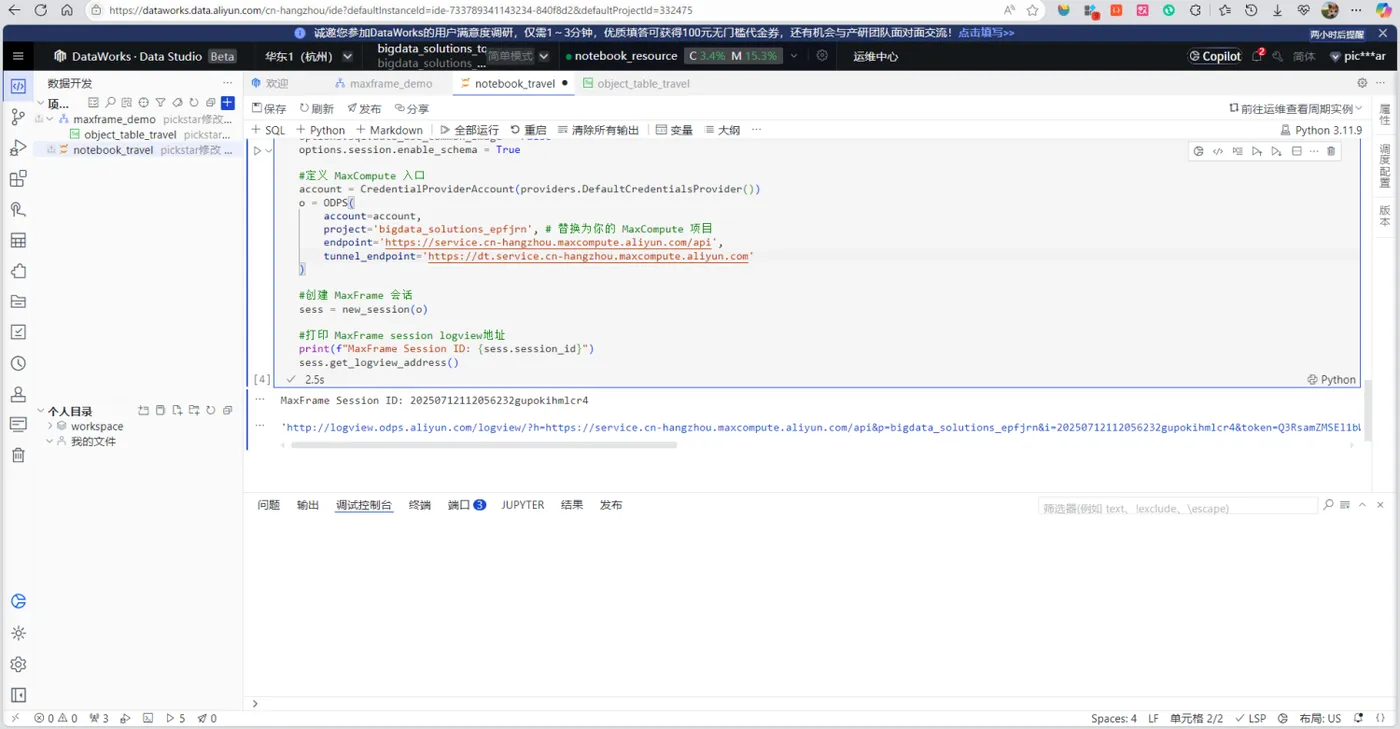The height and width of the screenshot is (729, 1400).
Task: Click 重启 to restart the kernel
Action: click(x=528, y=130)
